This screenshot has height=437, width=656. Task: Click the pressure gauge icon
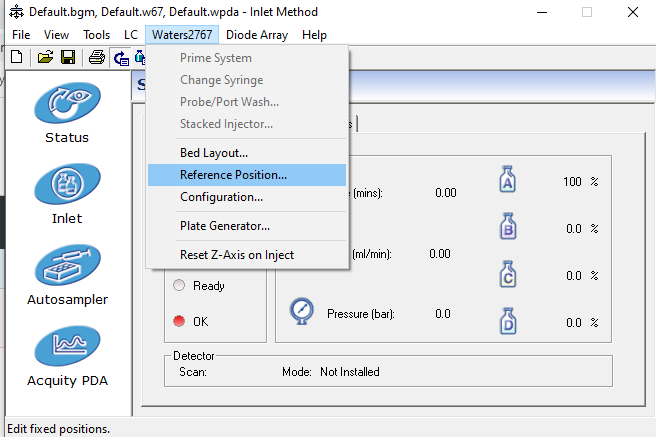tap(301, 311)
